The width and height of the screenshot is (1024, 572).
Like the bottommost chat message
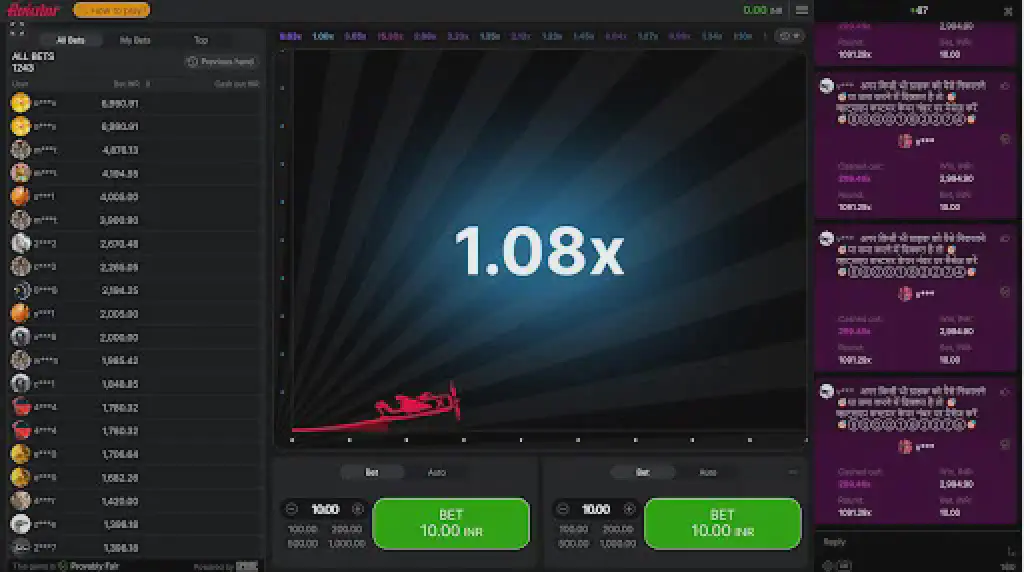point(1005,392)
